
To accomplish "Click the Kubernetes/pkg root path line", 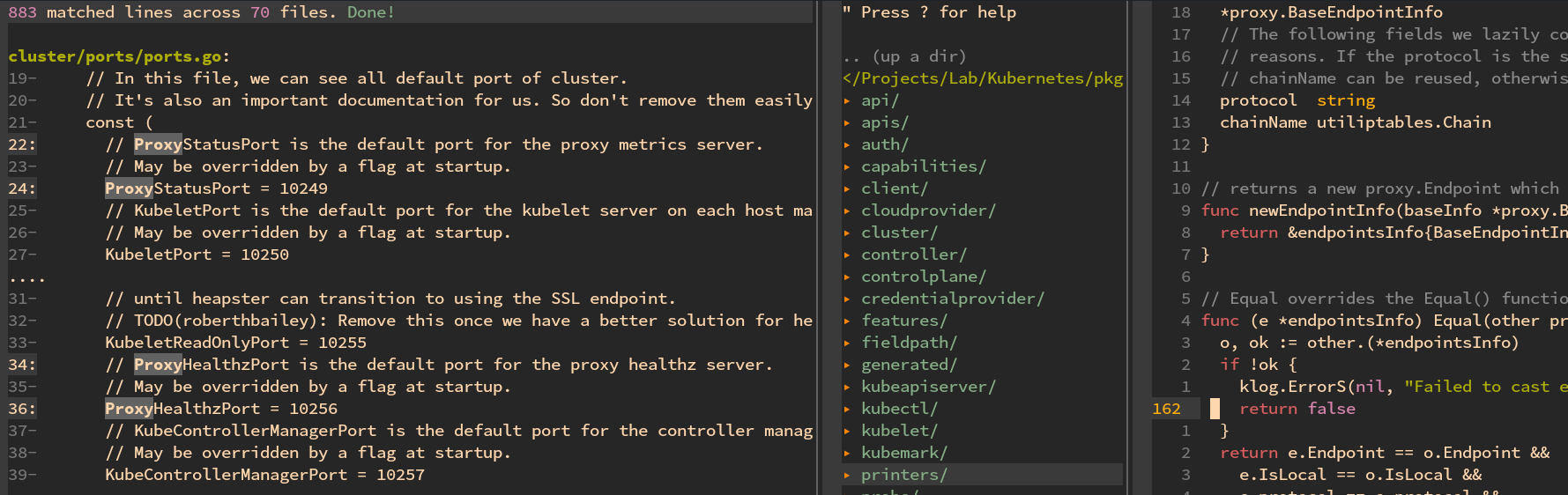I will point(983,78).
